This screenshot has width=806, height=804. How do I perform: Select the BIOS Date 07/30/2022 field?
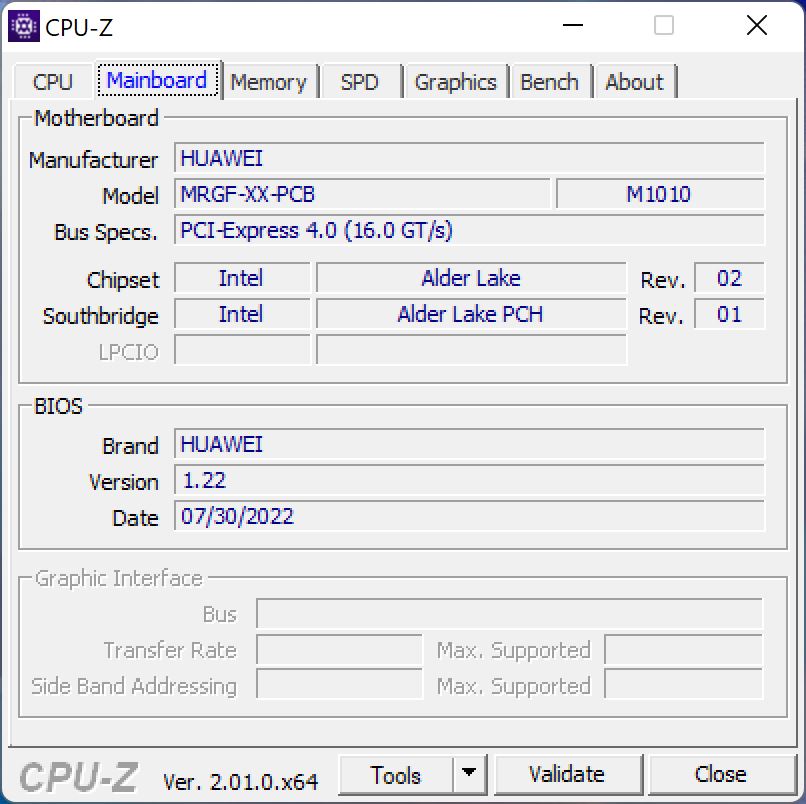click(469, 516)
